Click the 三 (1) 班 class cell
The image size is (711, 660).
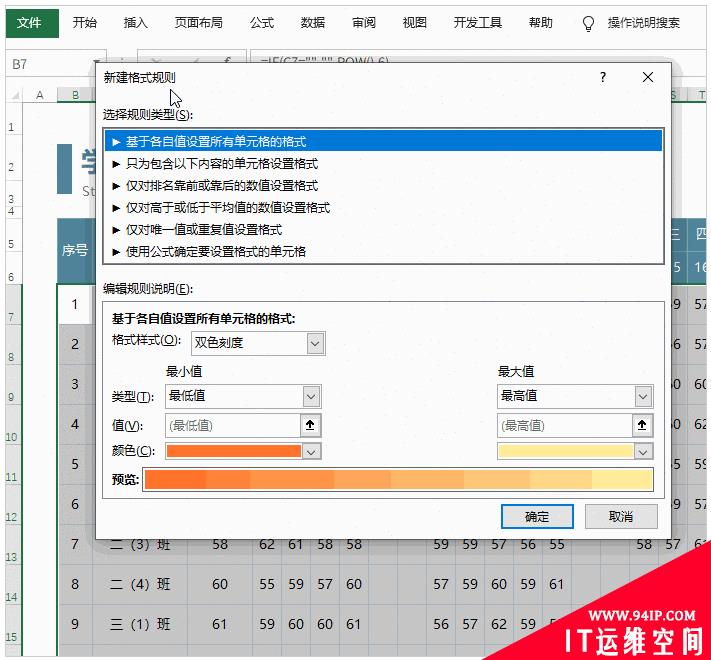[140, 624]
